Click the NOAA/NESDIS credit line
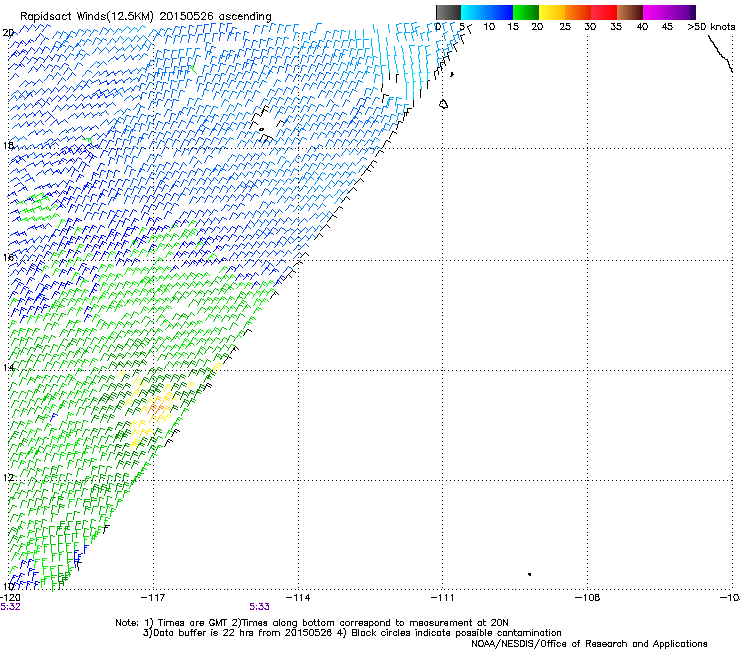Viewport: 740px width, 650px height. [589, 644]
